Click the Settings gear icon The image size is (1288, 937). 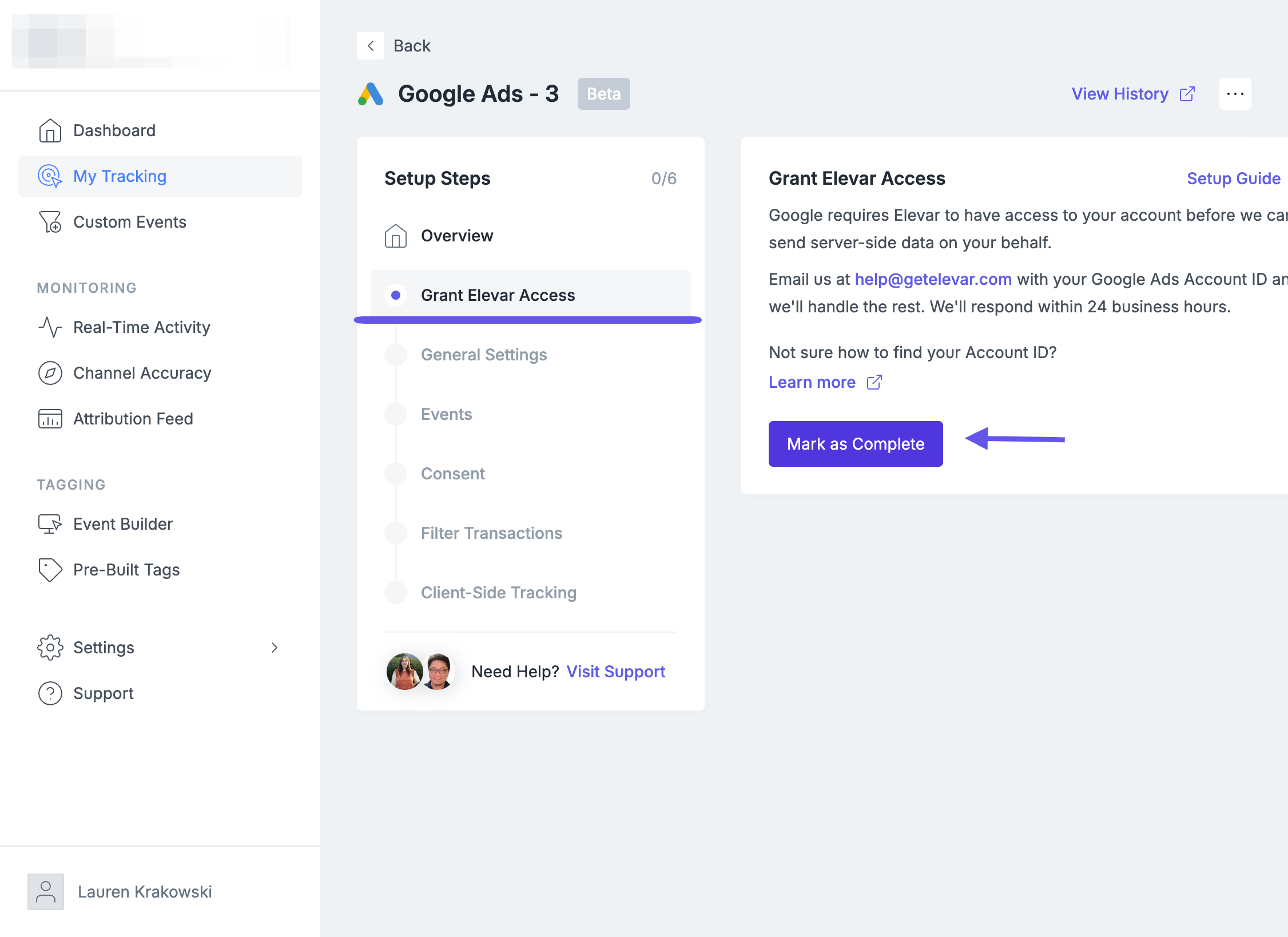tap(50, 648)
